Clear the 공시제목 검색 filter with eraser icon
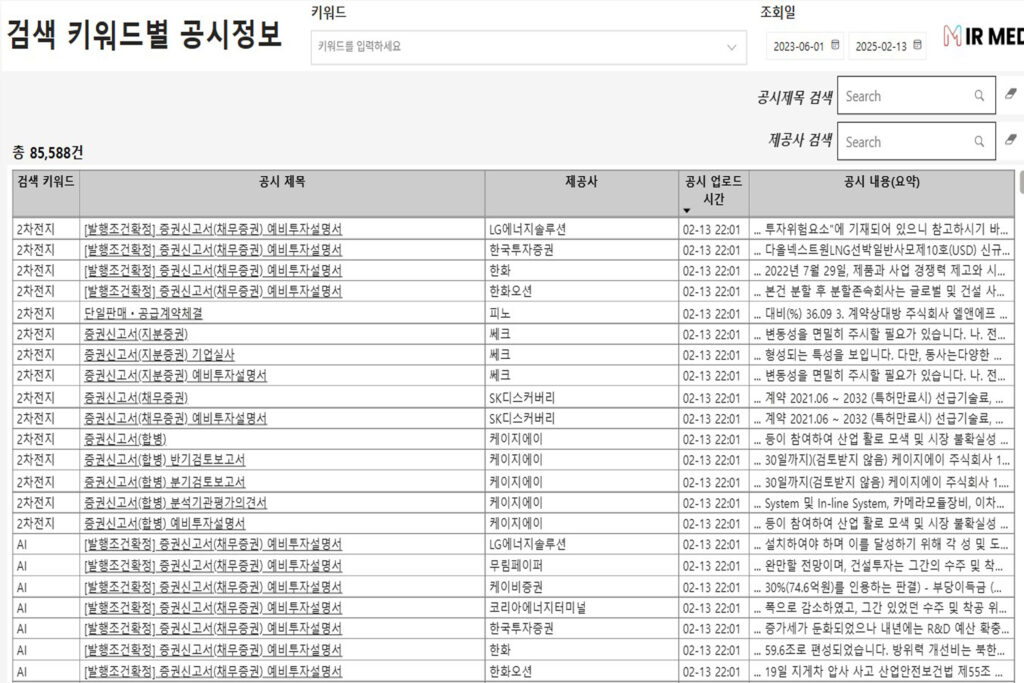Viewport: 1024px width, 683px height. [x=1010, y=94]
